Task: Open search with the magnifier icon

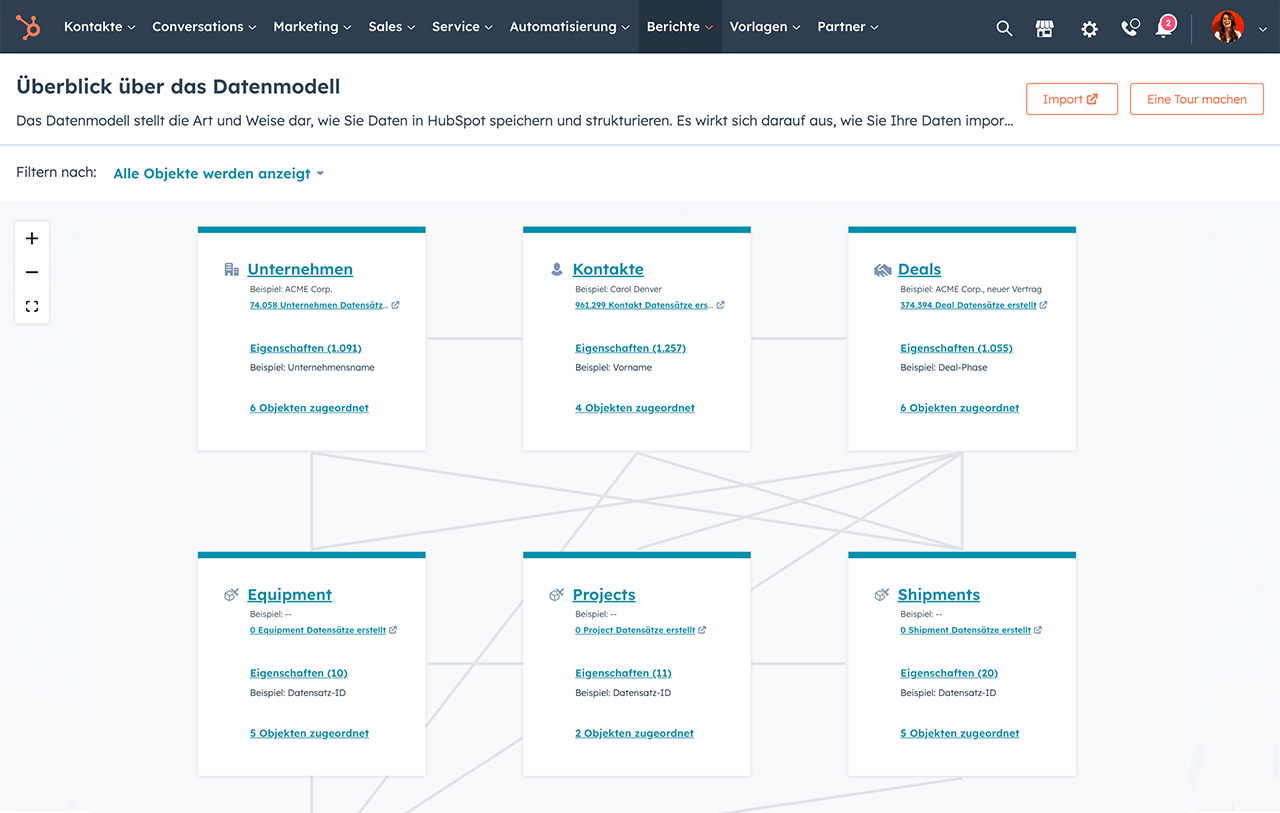Action: click(x=1004, y=28)
